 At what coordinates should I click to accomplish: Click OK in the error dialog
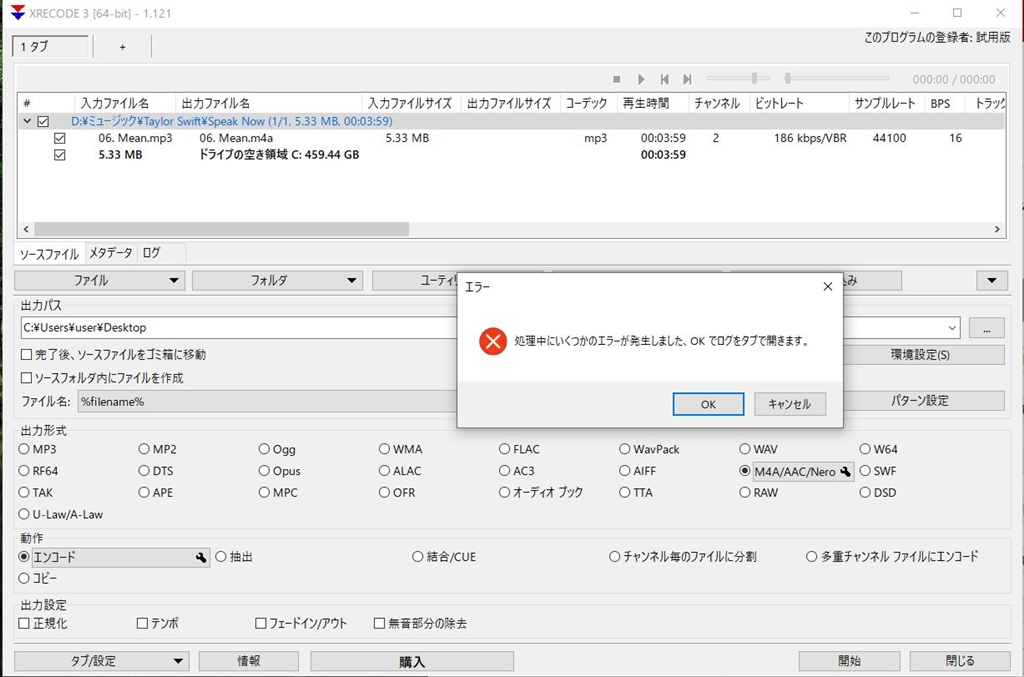coord(708,404)
